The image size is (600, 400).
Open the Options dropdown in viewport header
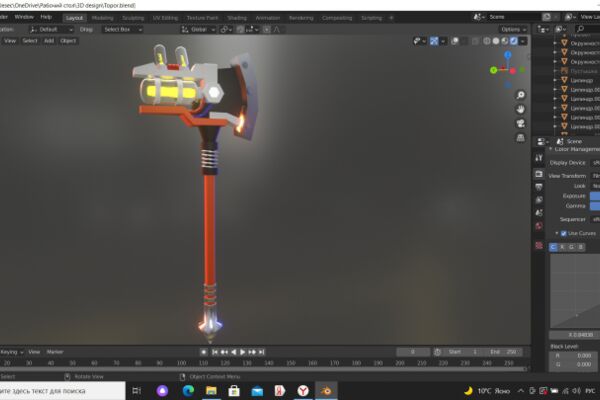(x=513, y=29)
